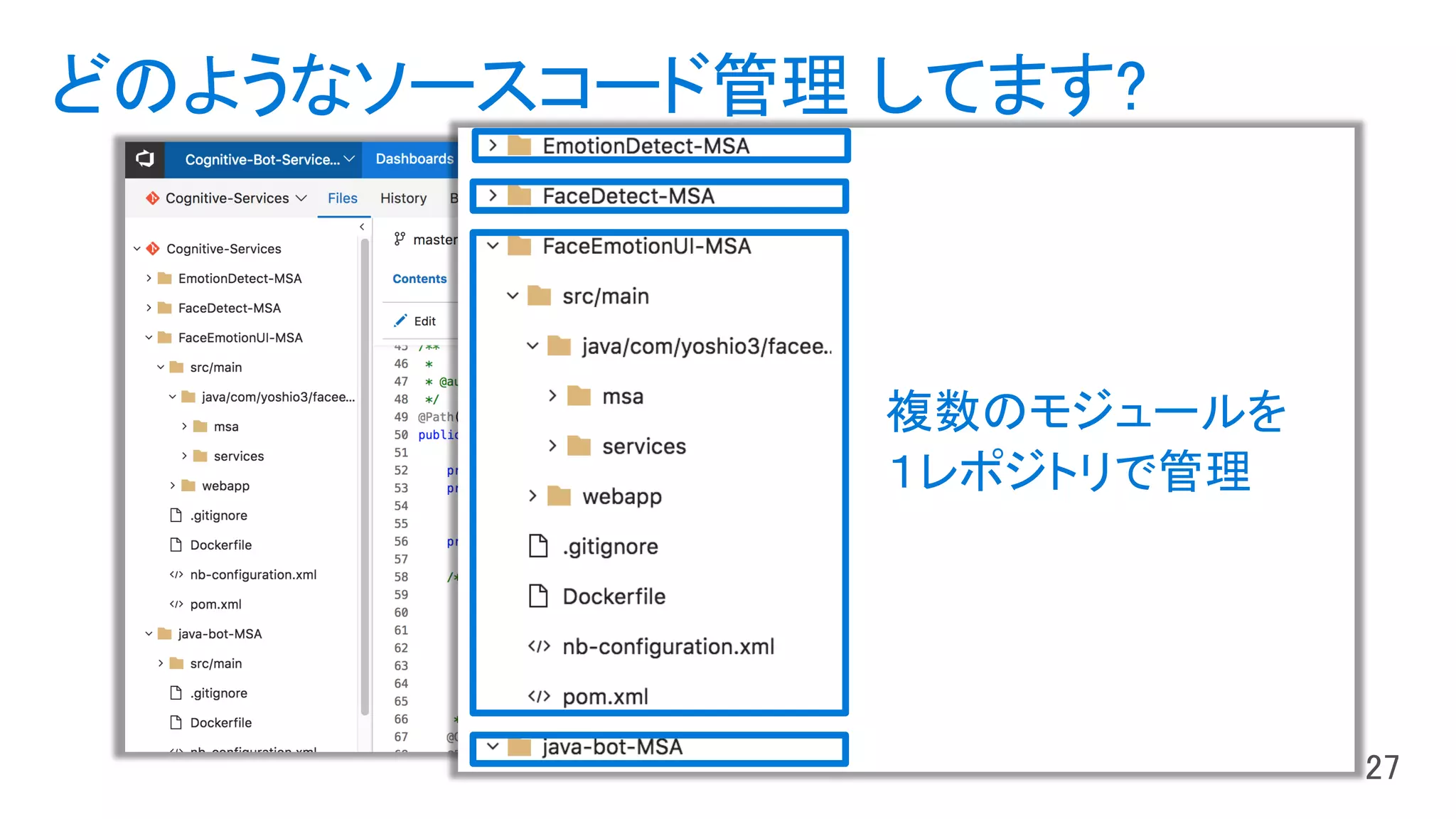
Task: Collapse java-bot-MSA folder in left tree
Action: (149, 633)
